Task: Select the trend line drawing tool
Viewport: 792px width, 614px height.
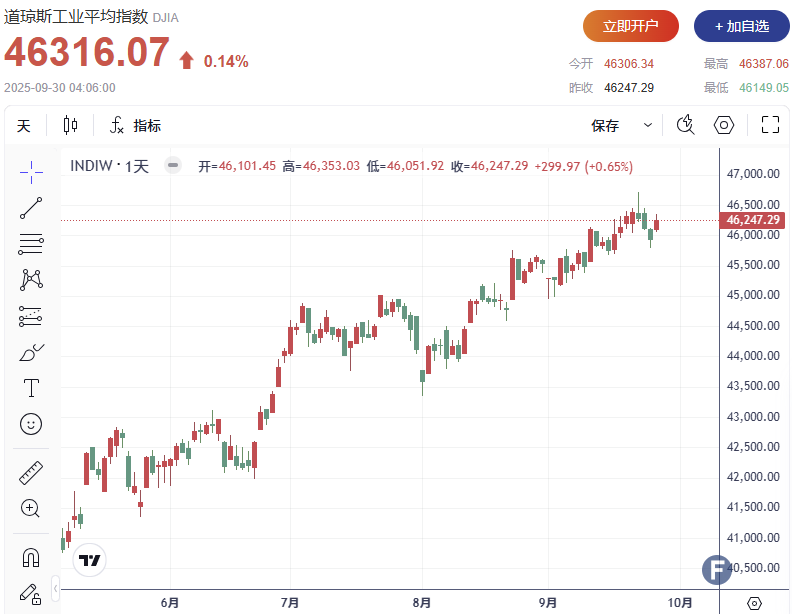Action: 31,208
